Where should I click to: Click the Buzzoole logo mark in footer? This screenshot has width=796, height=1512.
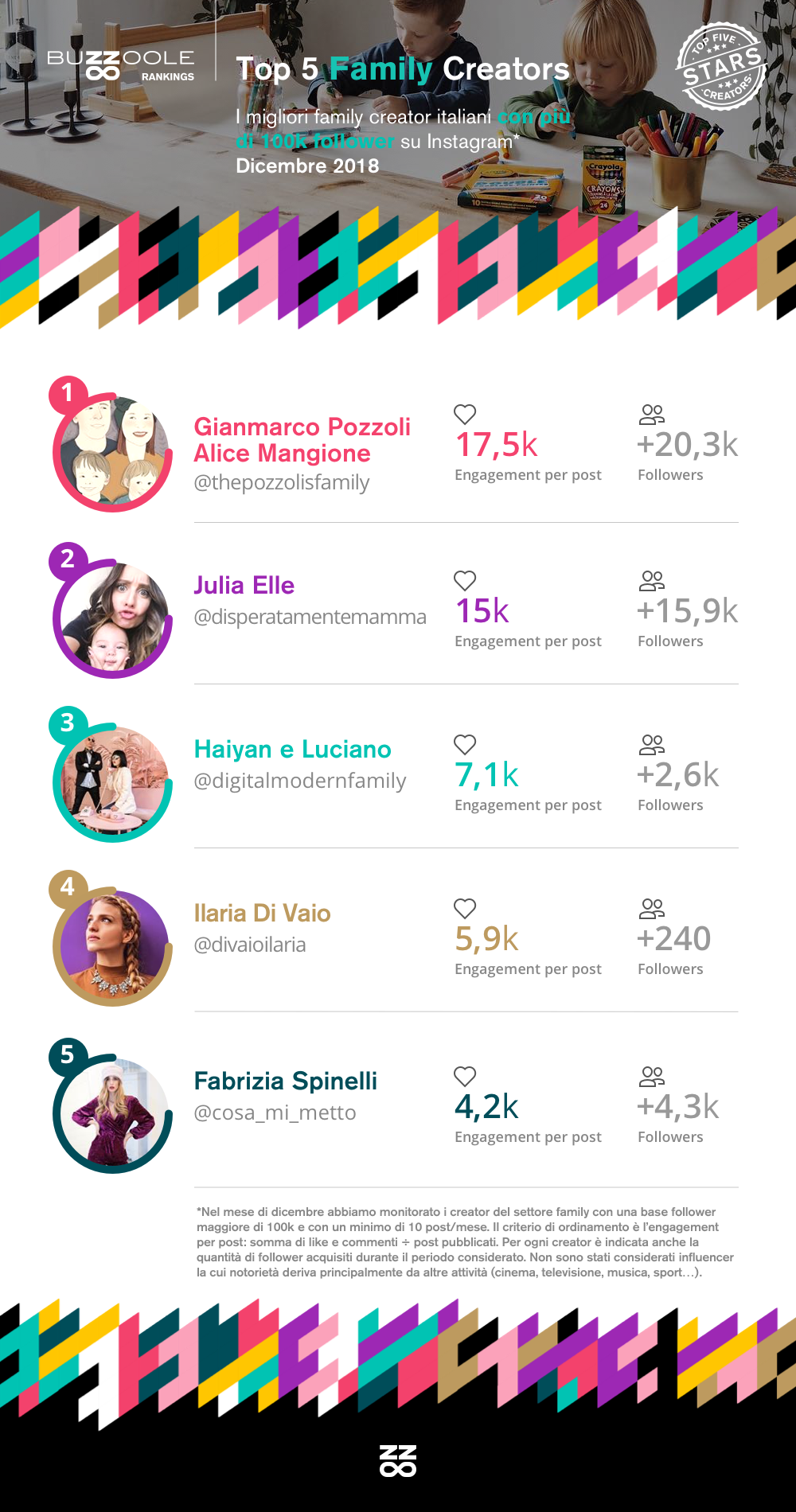pyautogui.click(x=398, y=1460)
